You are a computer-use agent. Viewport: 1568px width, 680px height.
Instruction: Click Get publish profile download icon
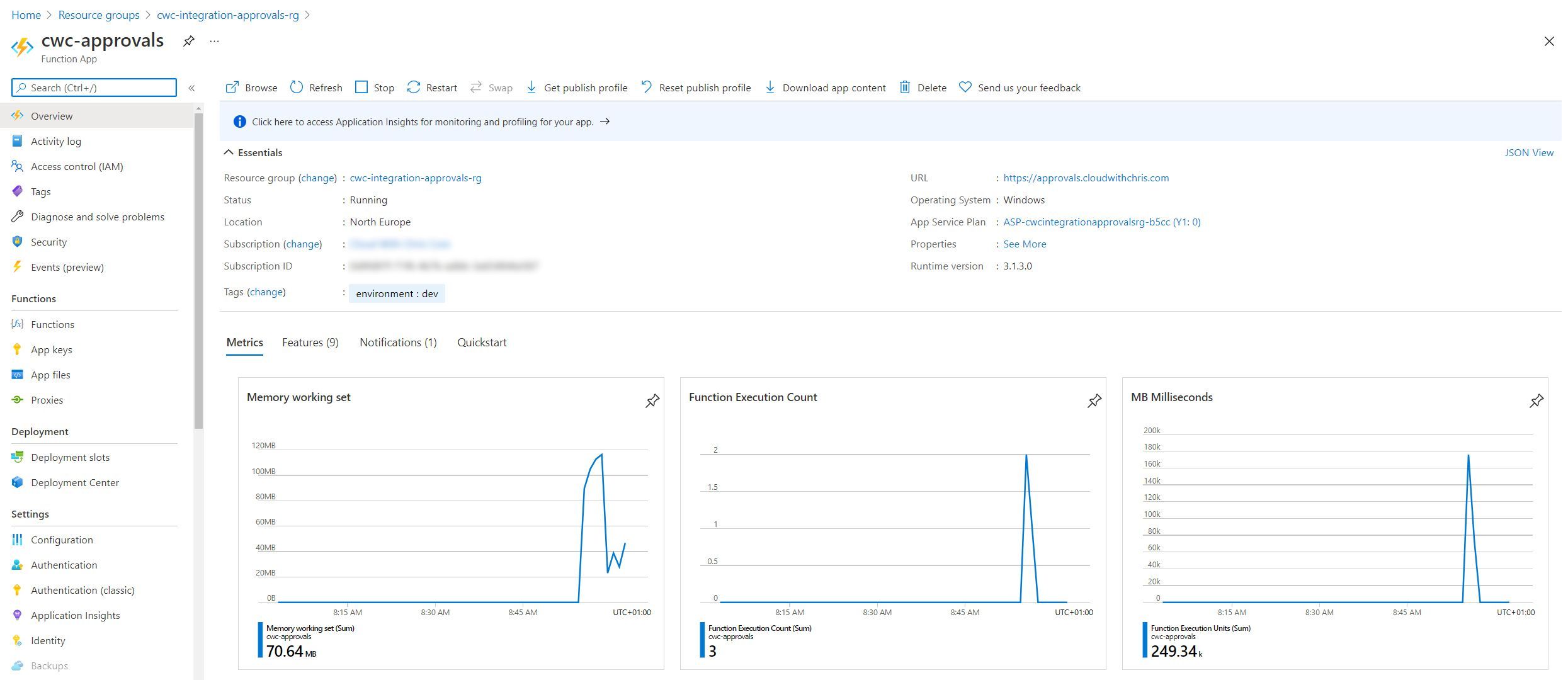tap(531, 88)
